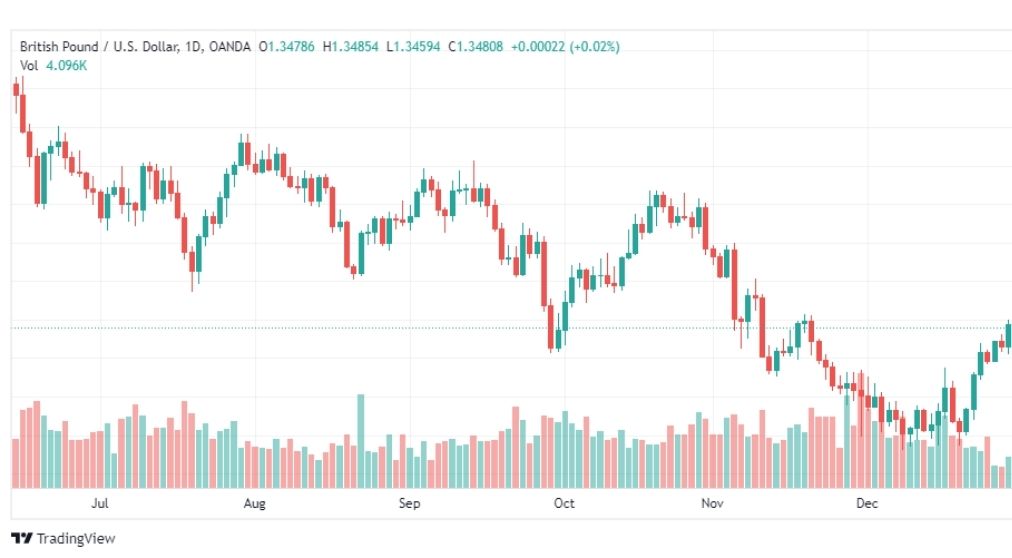Screen dimensions: 1012x558
Task: Click the Oct label on time axis
Action: click(x=564, y=503)
